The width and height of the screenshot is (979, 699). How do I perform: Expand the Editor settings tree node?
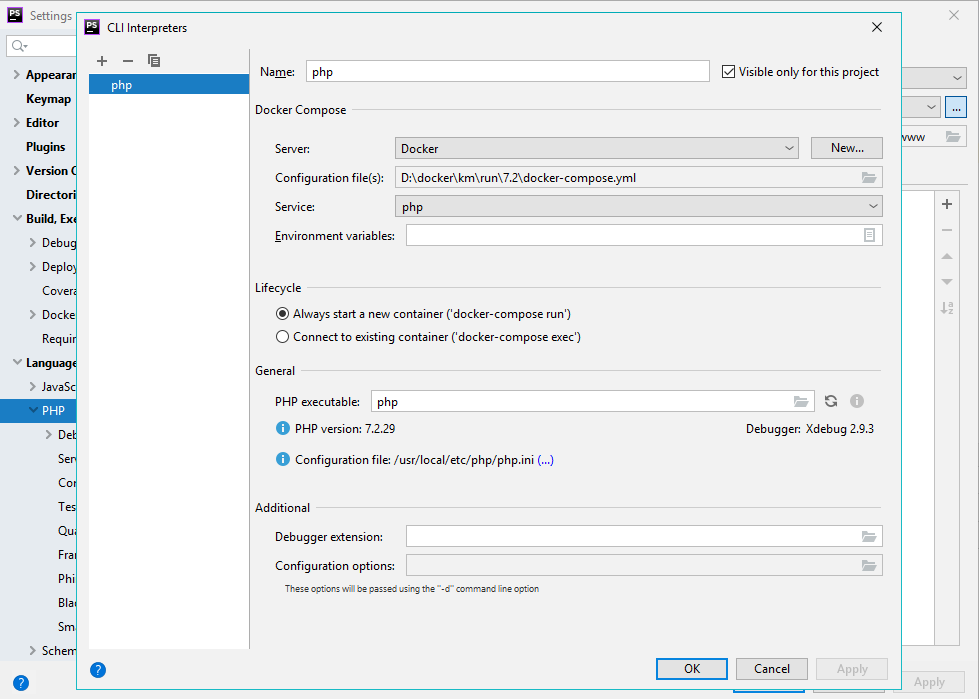pos(16,123)
